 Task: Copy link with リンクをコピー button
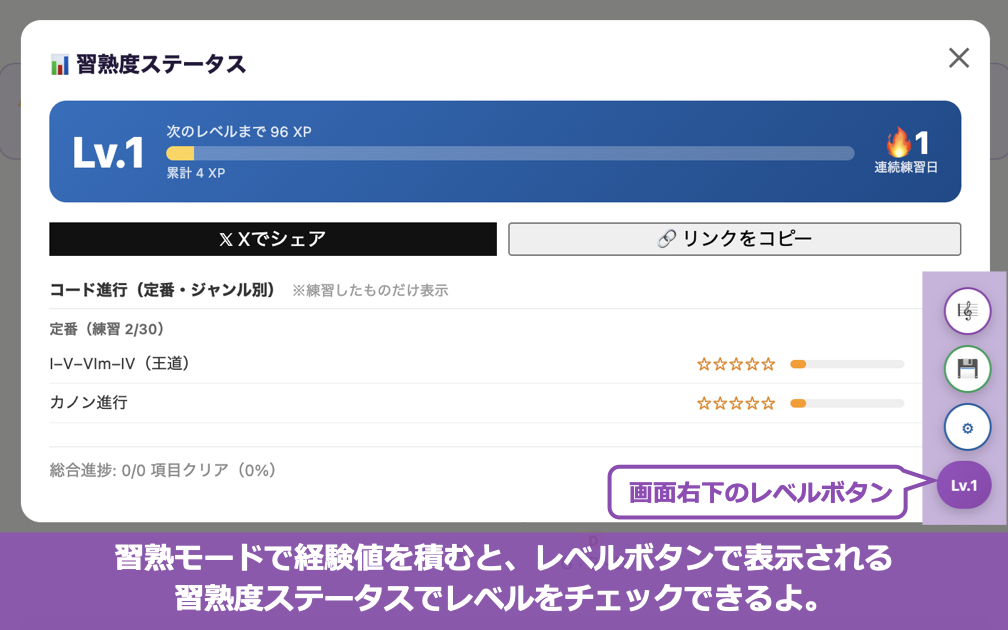pyautogui.click(x=734, y=239)
